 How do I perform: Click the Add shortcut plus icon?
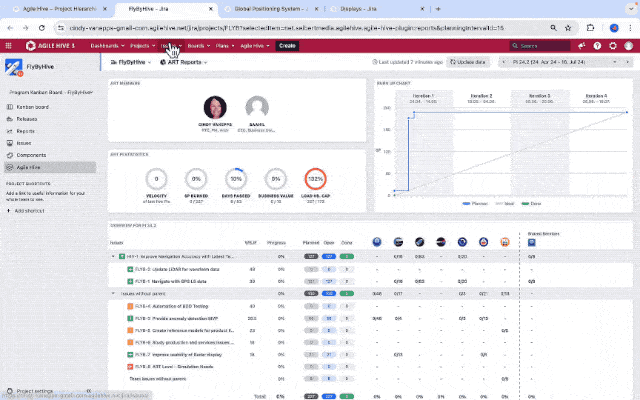pos(9,211)
